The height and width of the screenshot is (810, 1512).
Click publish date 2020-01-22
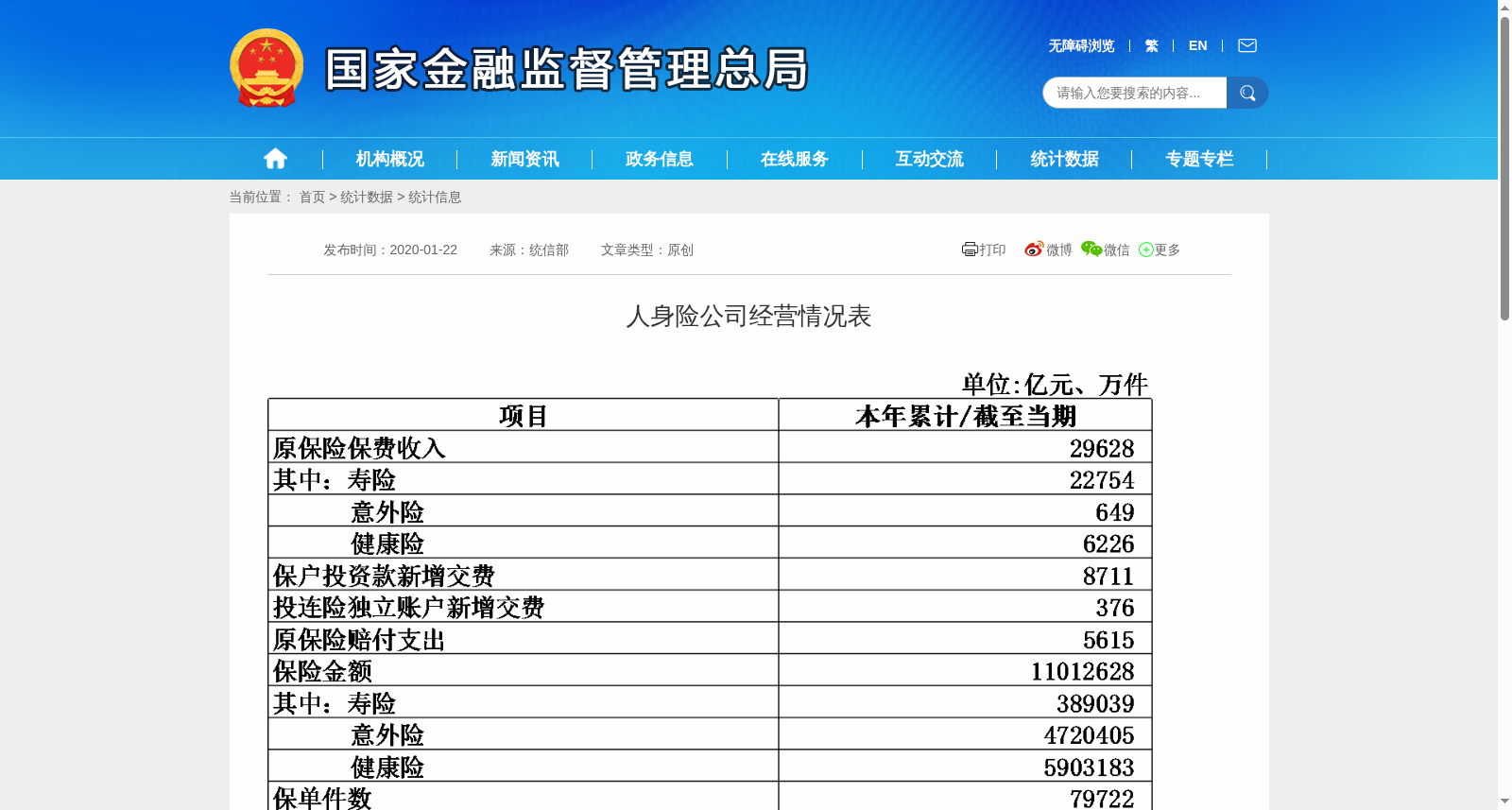(x=423, y=250)
